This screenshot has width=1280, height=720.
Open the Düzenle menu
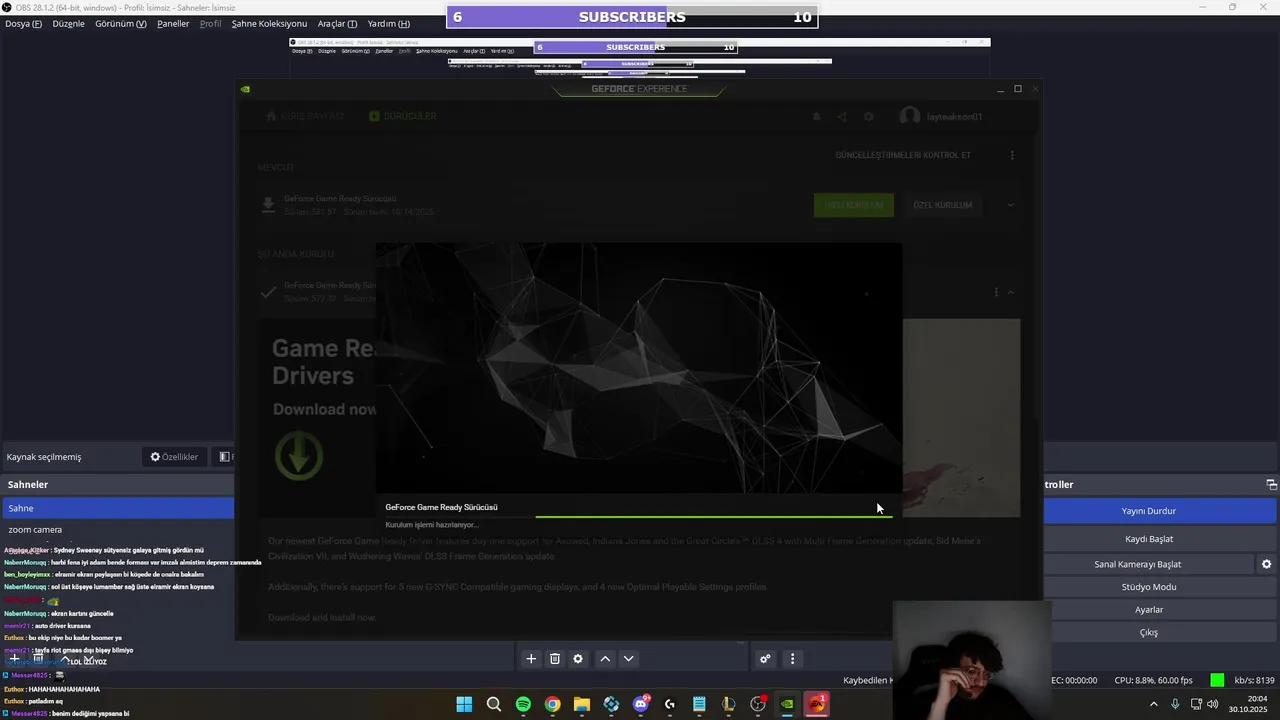point(68,23)
